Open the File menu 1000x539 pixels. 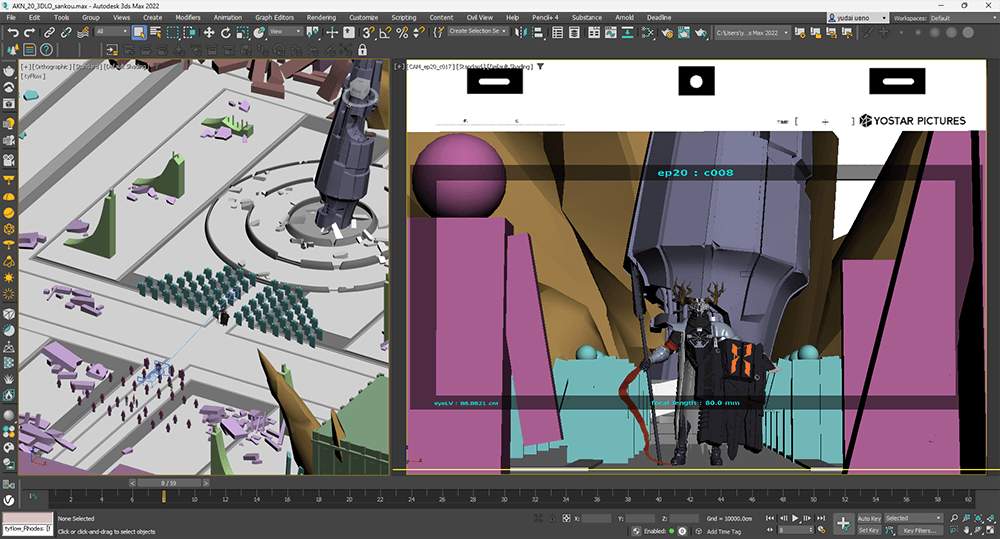tap(11, 18)
